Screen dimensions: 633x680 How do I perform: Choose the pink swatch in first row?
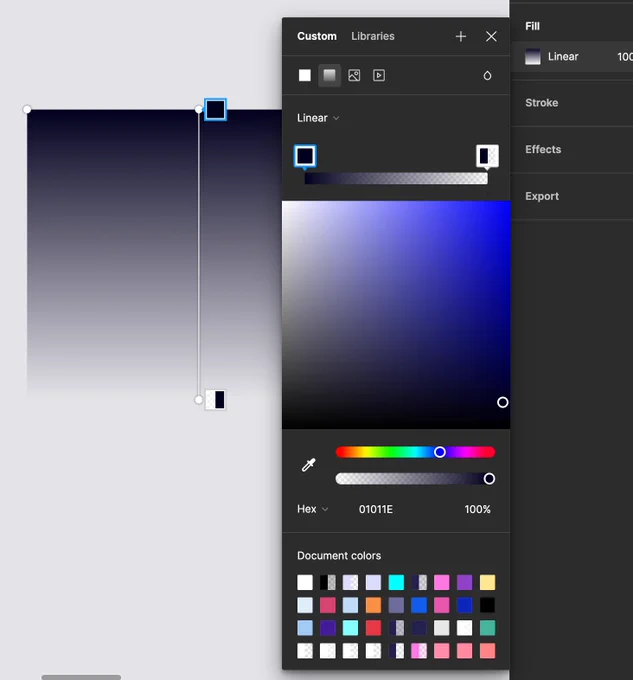442,582
